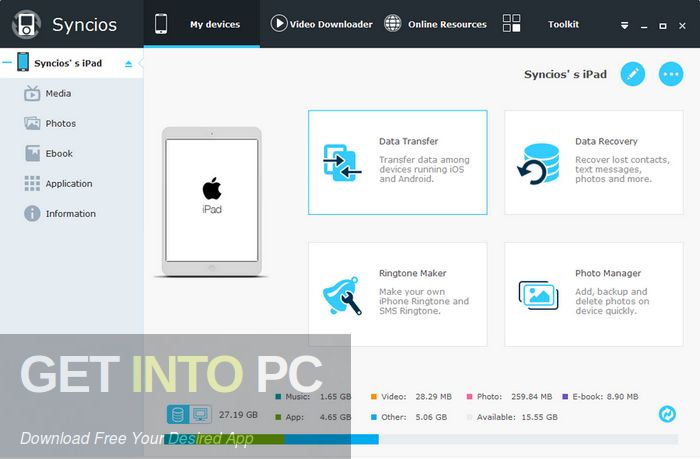
Task: Open the Ringtone Maker card
Action: (x=398, y=294)
